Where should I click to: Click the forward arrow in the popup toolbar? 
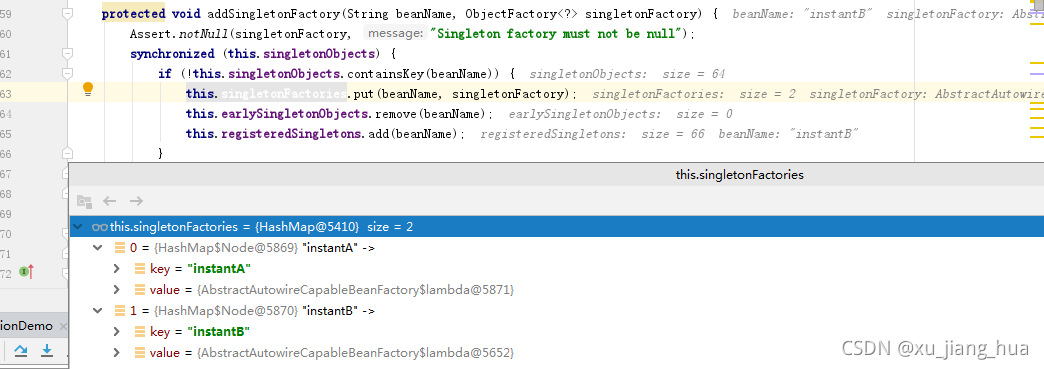point(136,200)
